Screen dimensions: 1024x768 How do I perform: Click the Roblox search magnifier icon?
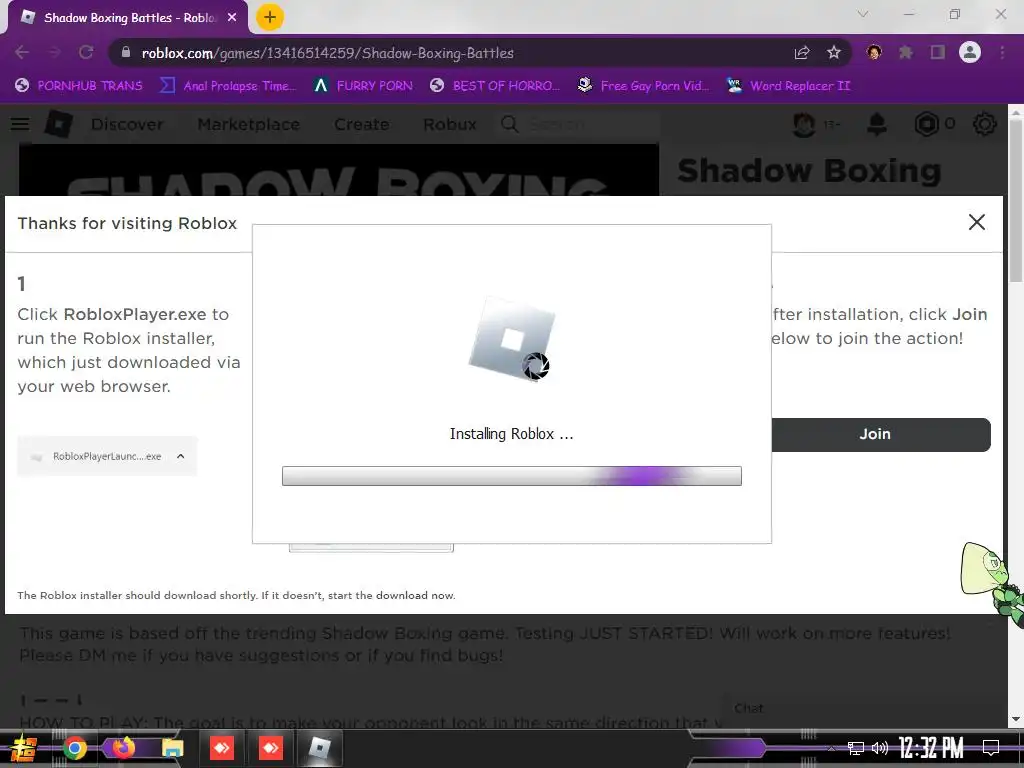(510, 124)
